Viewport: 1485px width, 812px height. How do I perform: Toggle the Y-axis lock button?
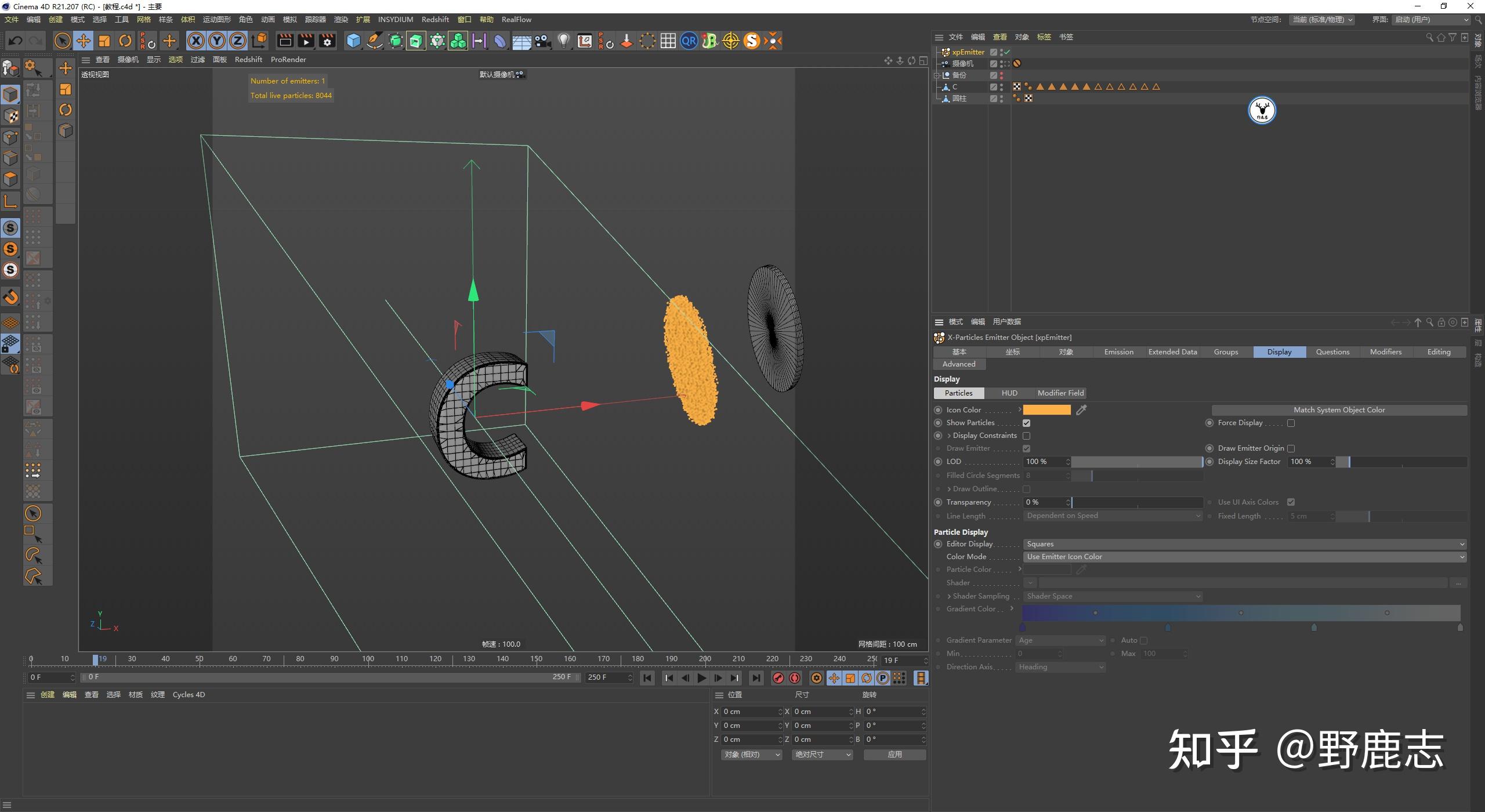(x=216, y=41)
